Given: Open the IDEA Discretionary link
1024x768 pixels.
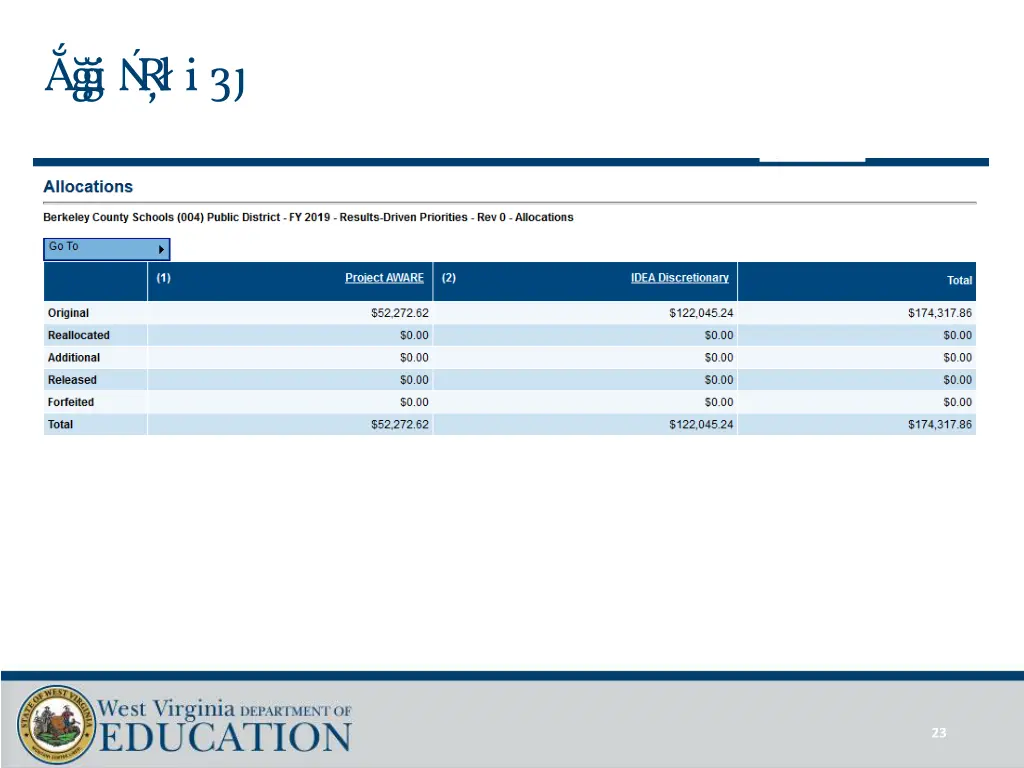Looking at the screenshot, I should tap(679, 278).
